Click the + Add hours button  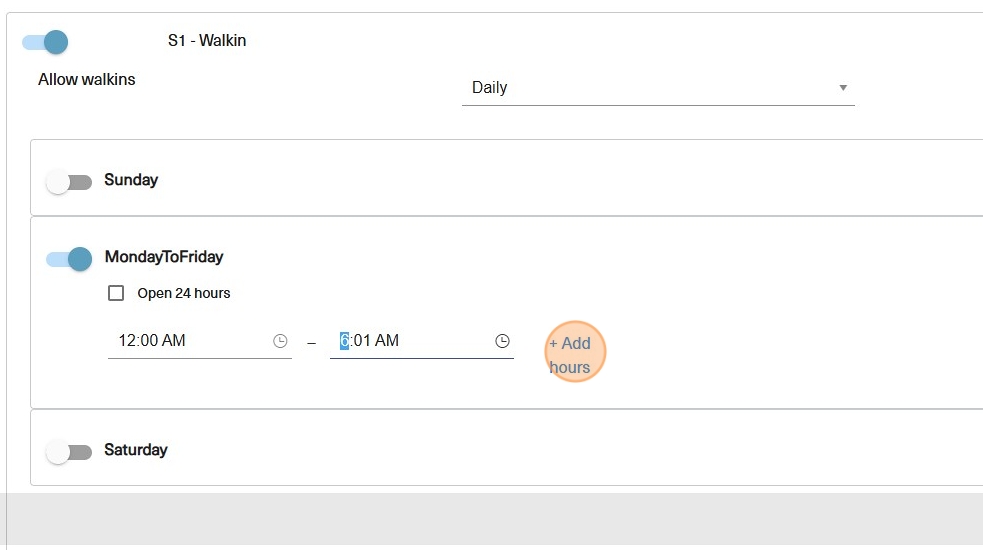click(x=575, y=354)
